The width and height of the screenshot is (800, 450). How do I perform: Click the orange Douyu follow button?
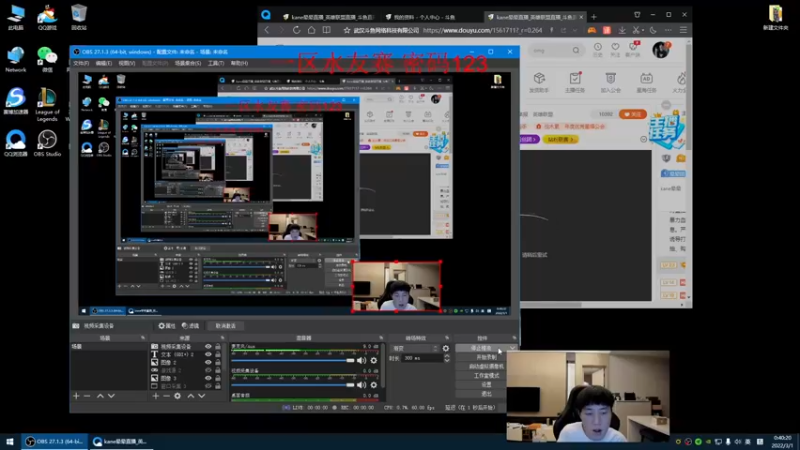pos(632,114)
